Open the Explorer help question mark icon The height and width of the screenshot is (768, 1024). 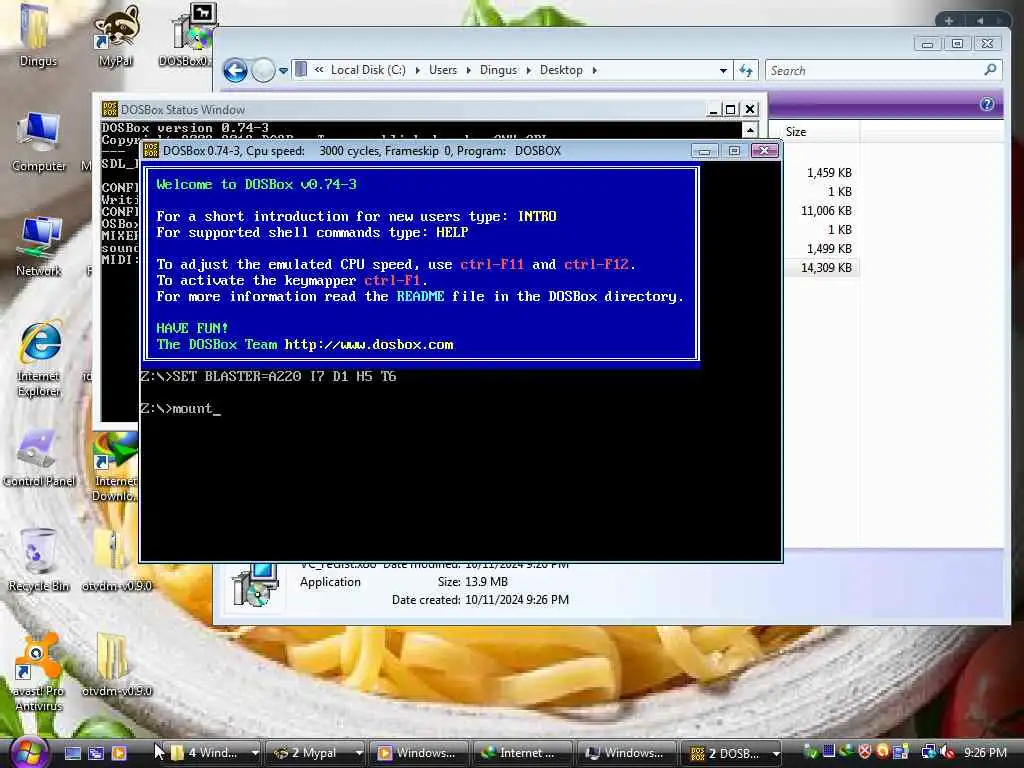point(987,104)
